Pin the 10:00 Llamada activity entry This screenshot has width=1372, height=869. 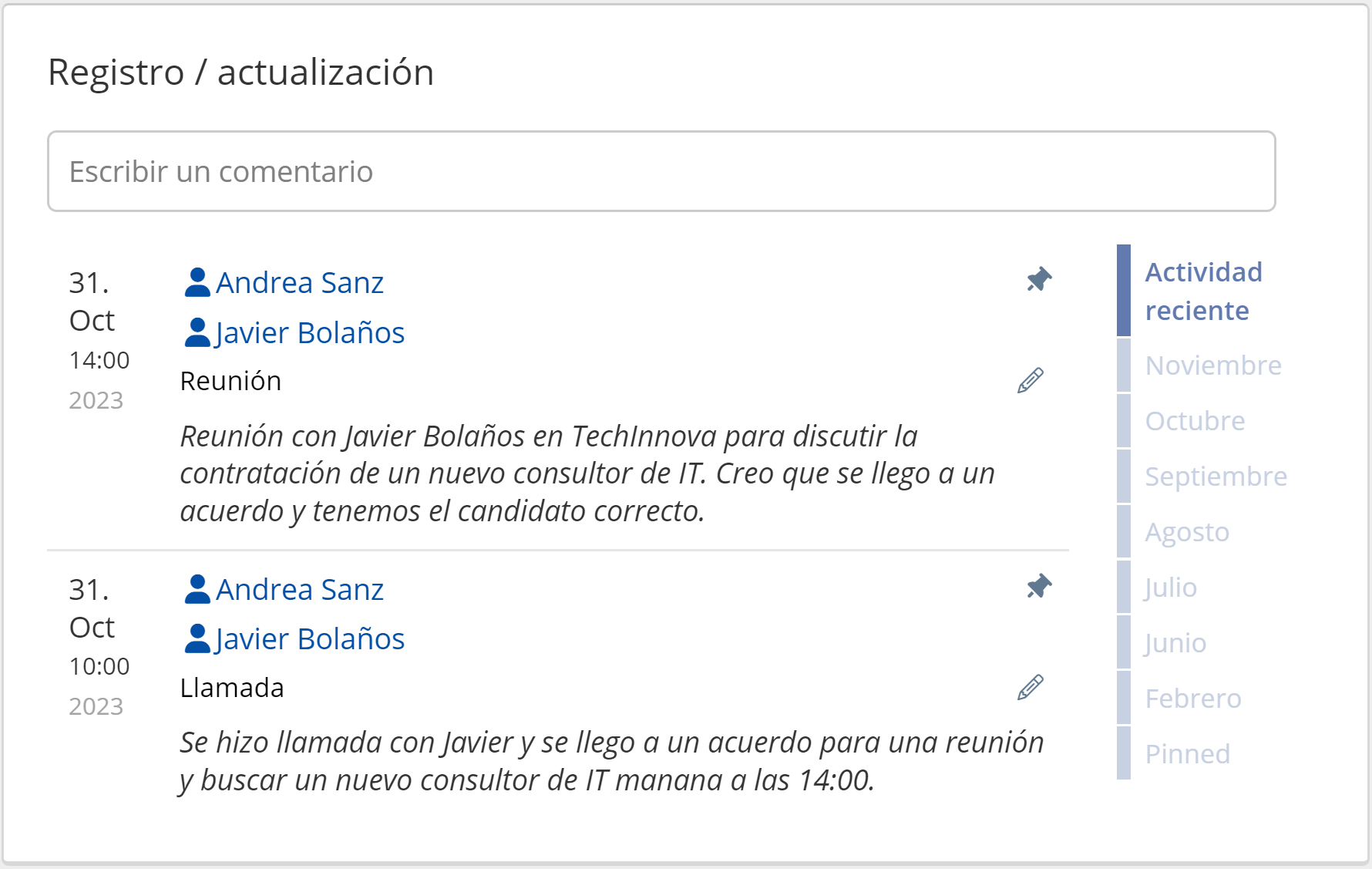1039,586
